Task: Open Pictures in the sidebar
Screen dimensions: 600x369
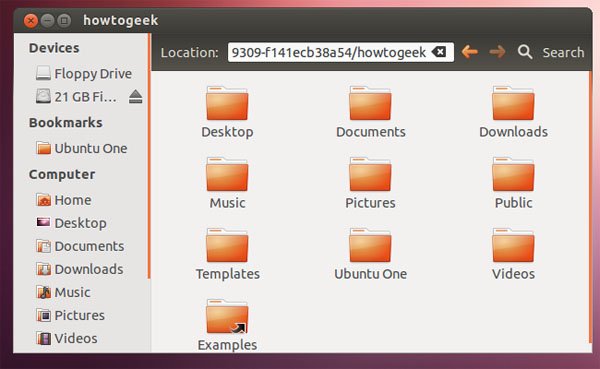Action: pyautogui.click(x=70, y=315)
